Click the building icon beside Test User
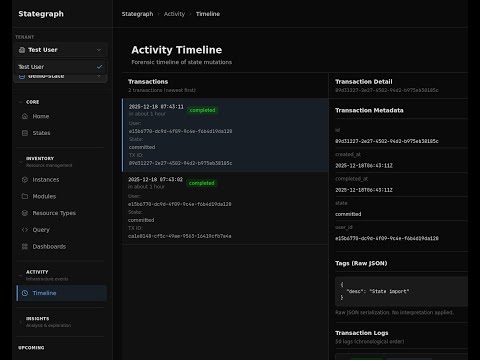480x360 pixels. pyautogui.click(x=22, y=50)
